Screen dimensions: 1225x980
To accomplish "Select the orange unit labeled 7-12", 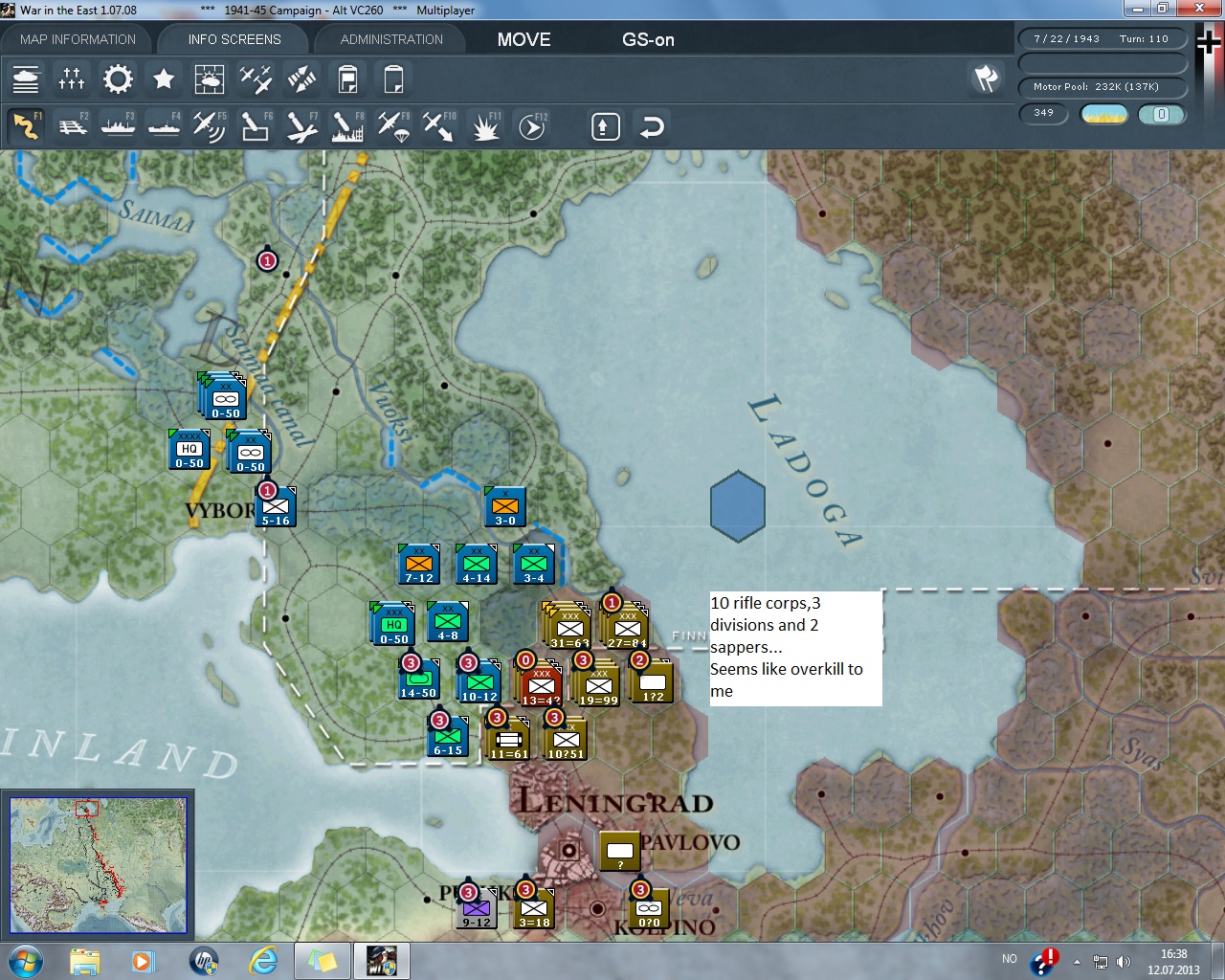I will (419, 564).
